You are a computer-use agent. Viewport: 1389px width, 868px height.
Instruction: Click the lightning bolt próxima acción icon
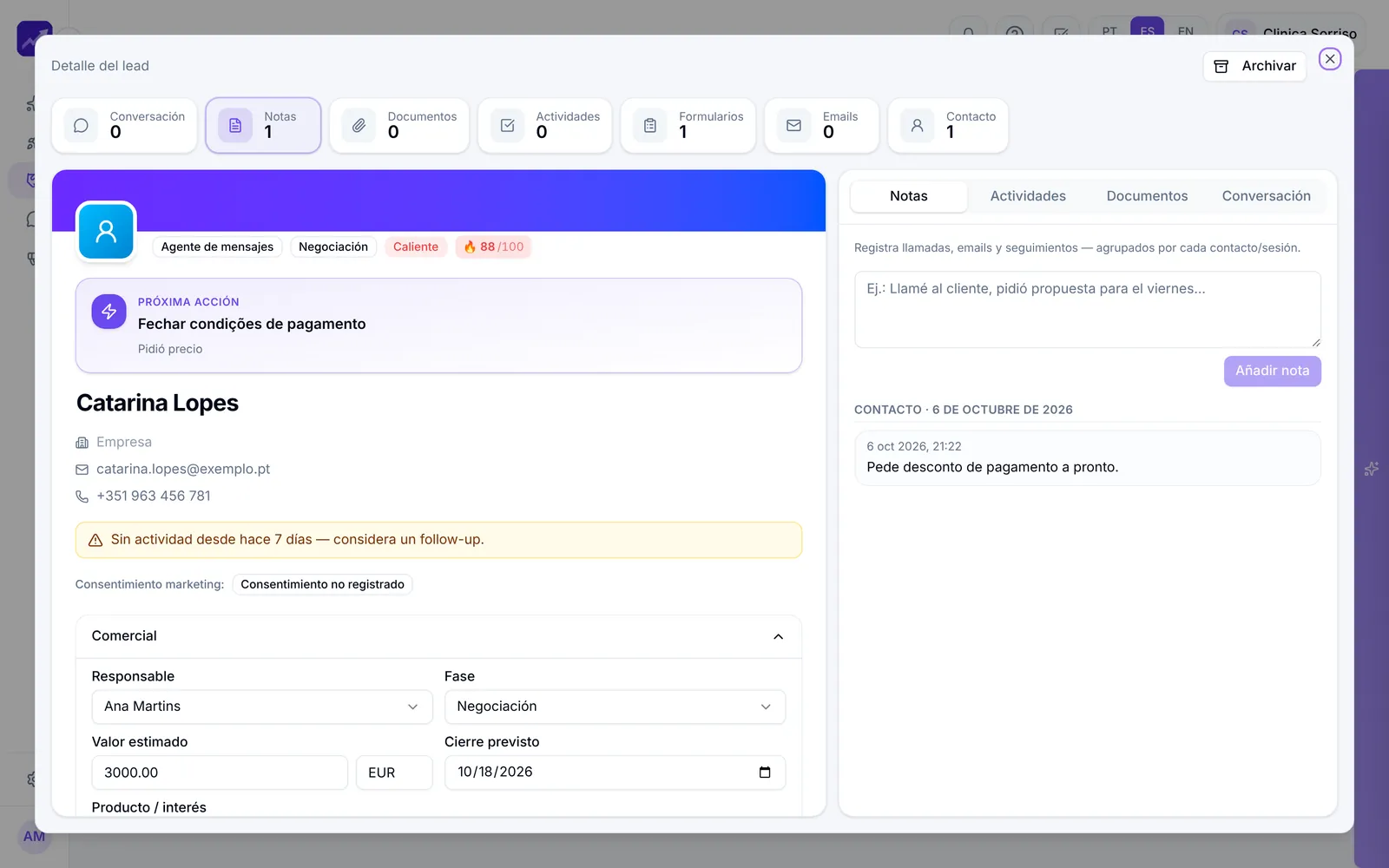pos(109,312)
